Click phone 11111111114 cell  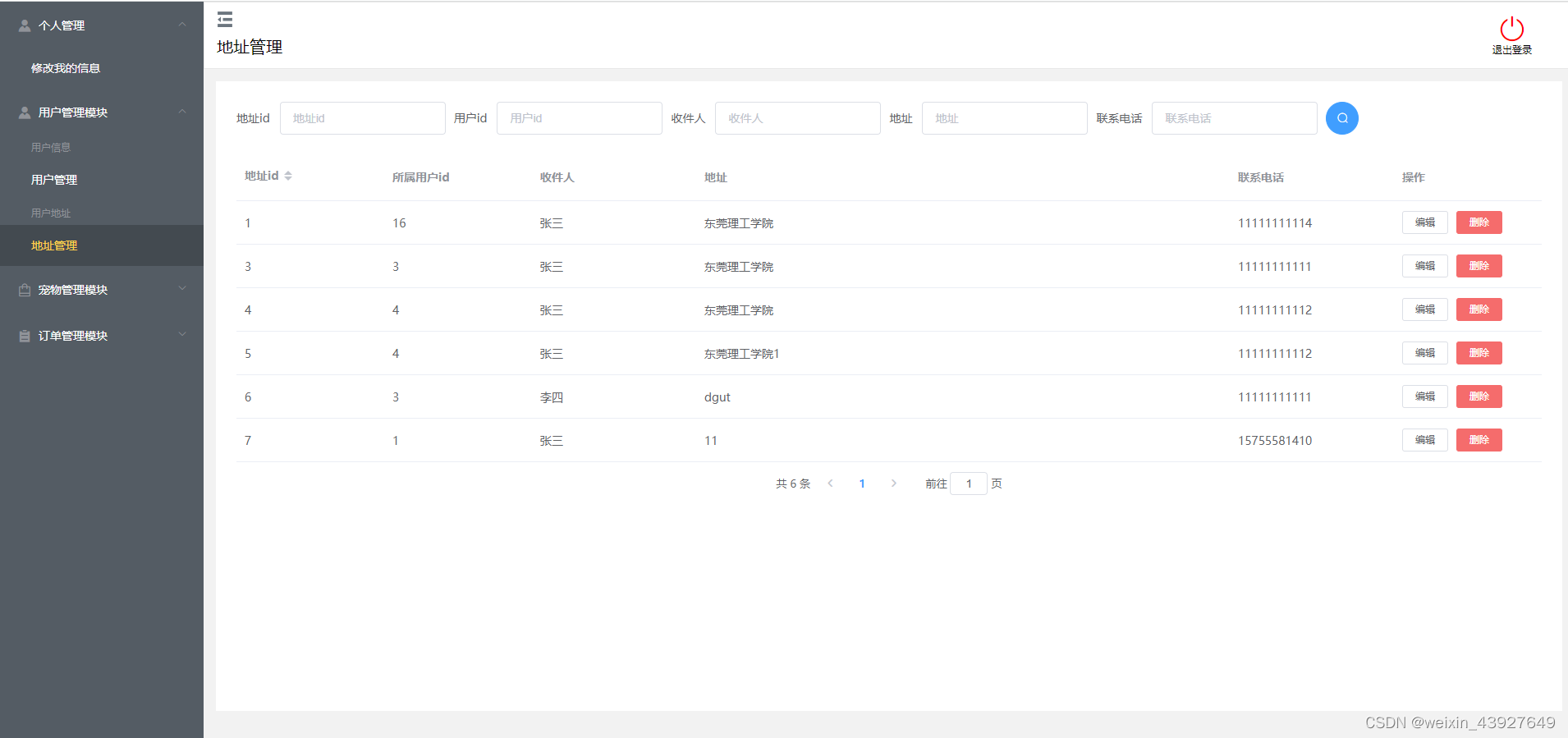point(1275,223)
